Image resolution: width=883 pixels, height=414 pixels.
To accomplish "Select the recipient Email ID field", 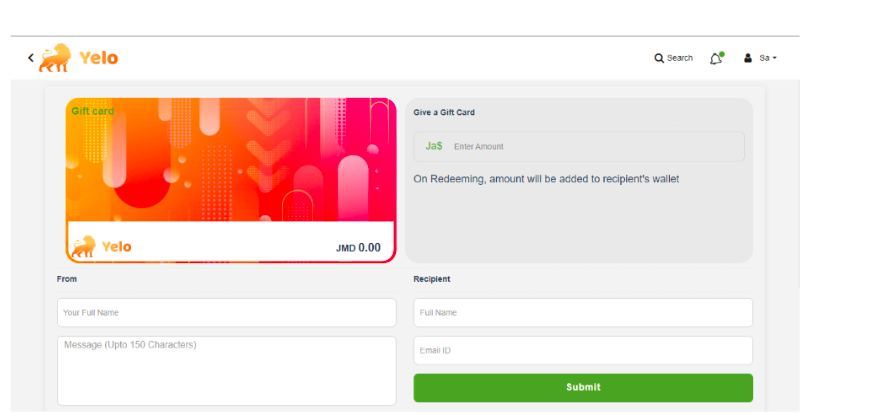I will point(583,350).
